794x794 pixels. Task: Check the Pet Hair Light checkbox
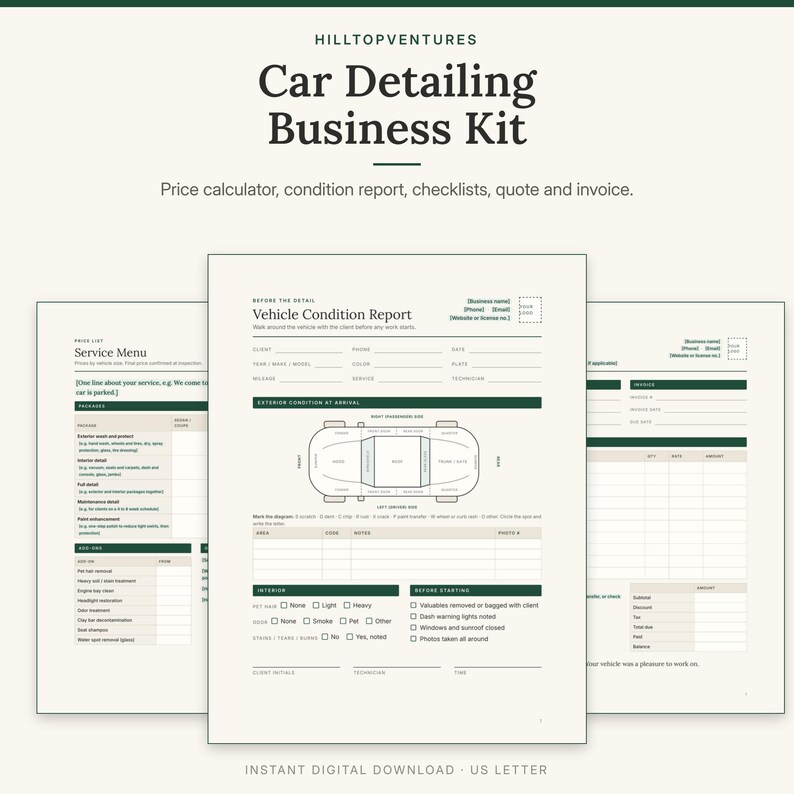tap(316, 605)
